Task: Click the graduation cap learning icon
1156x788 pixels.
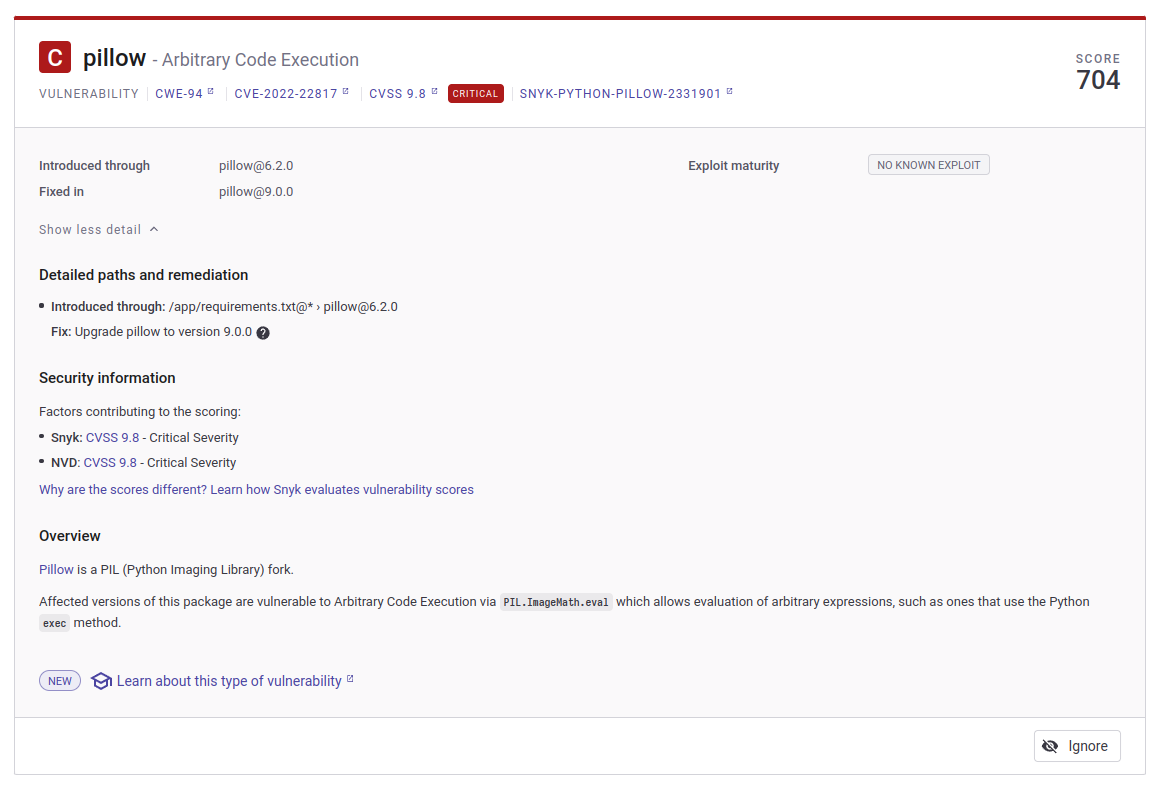Action: tap(101, 680)
